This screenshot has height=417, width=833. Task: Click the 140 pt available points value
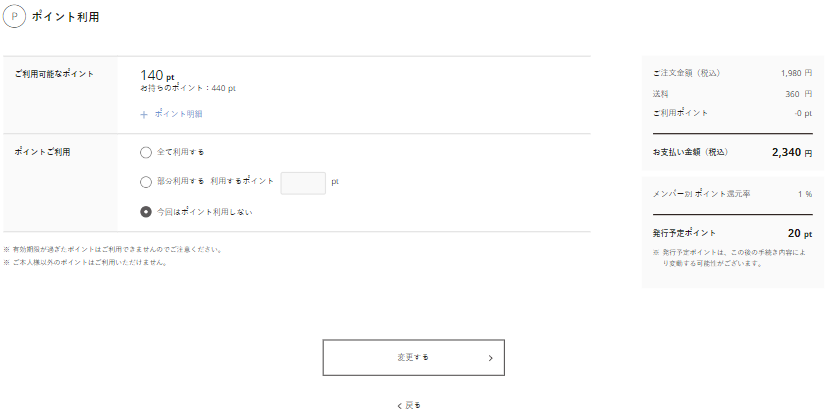tap(158, 75)
